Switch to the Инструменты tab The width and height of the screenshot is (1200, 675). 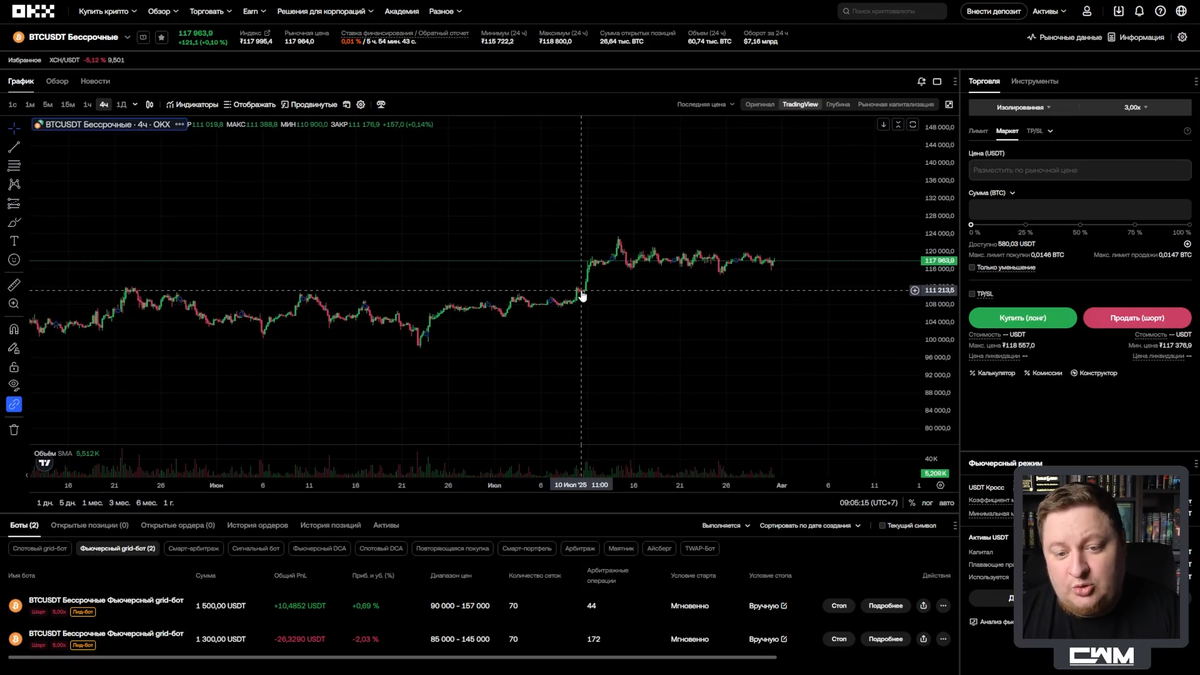[x=1034, y=81]
